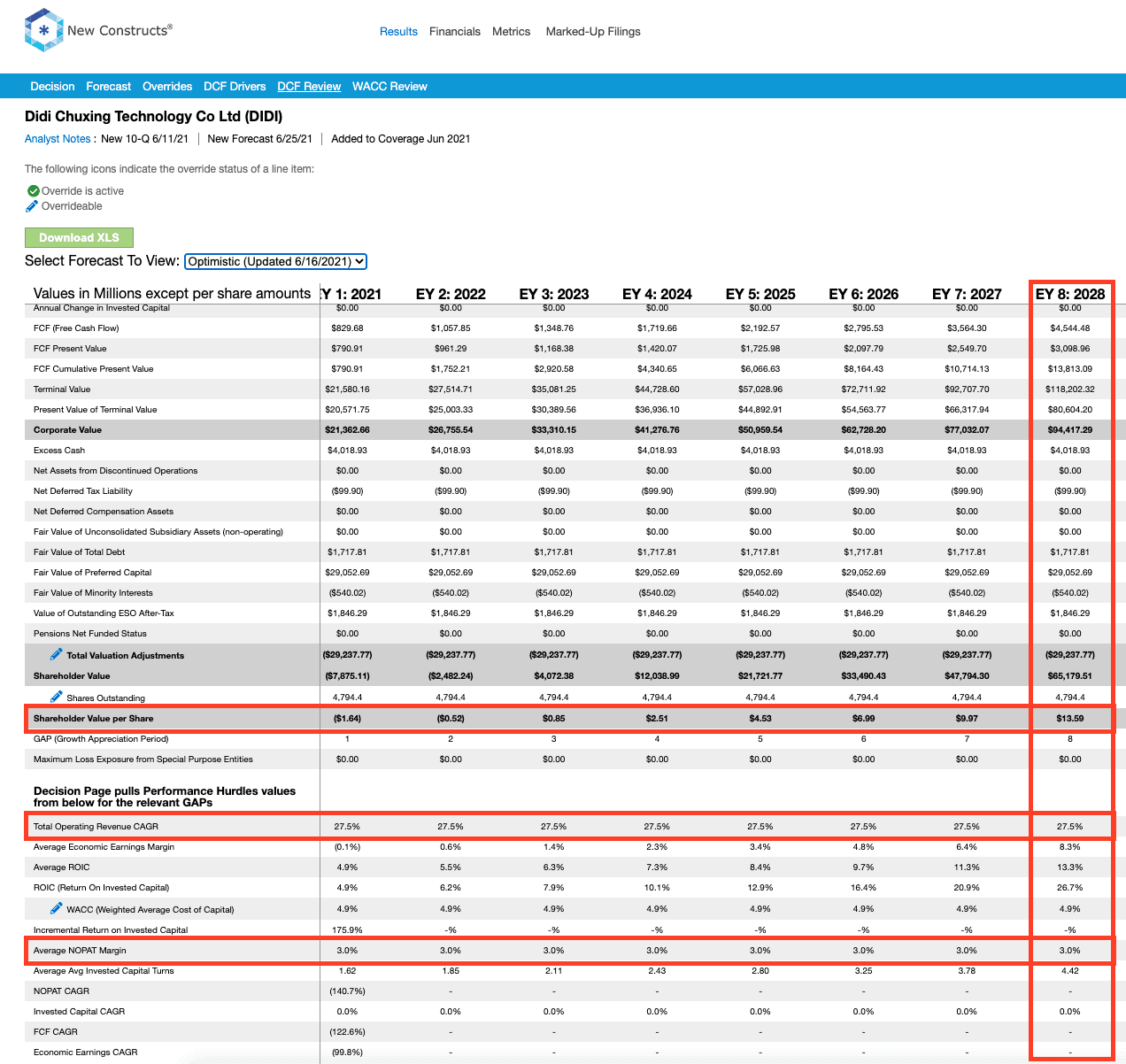Screen dimensions: 1126x1064
Task: Switch to the WACC Review tab
Action: coord(389,87)
